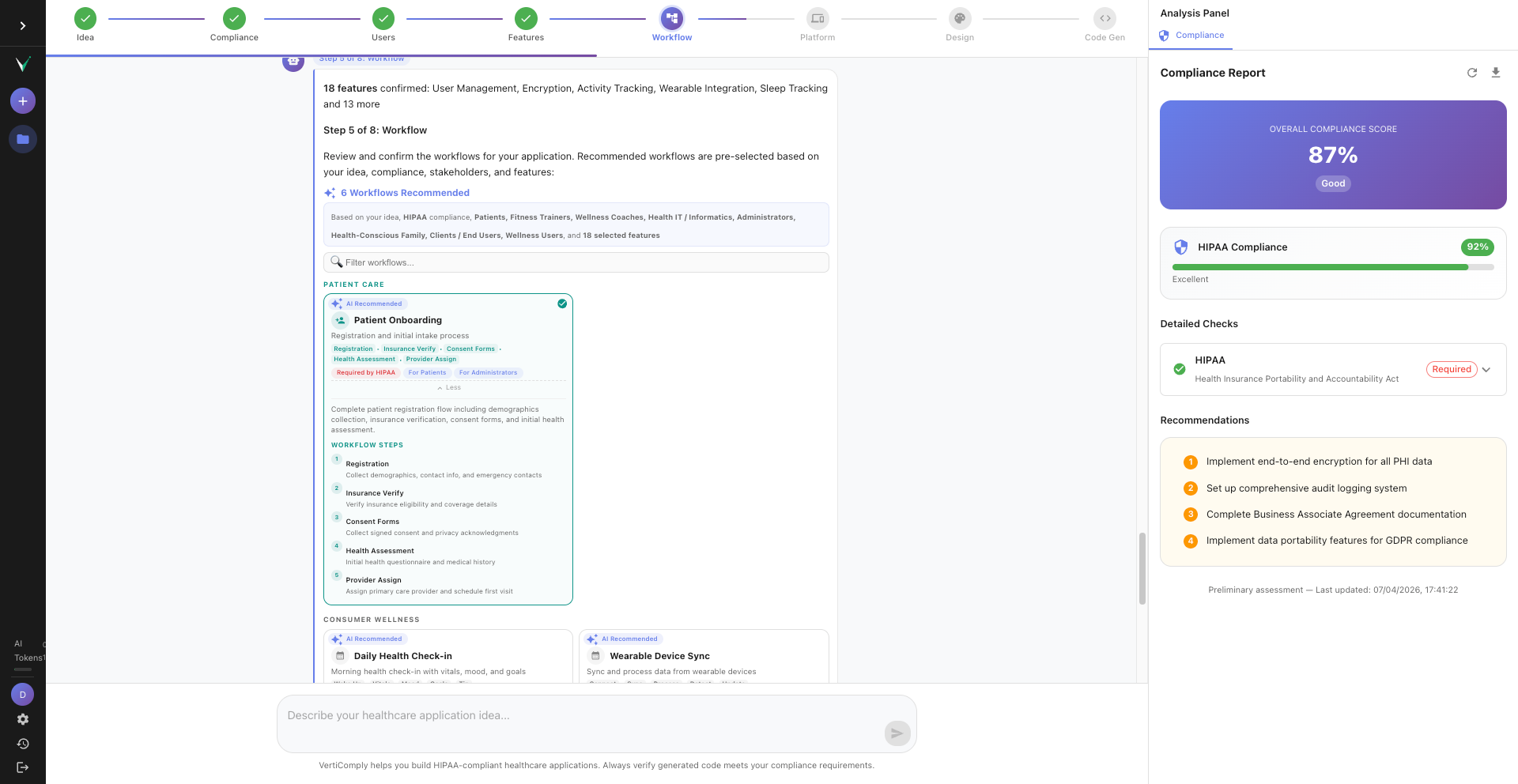Collapse Patient Onboarding details via Less

(448, 387)
